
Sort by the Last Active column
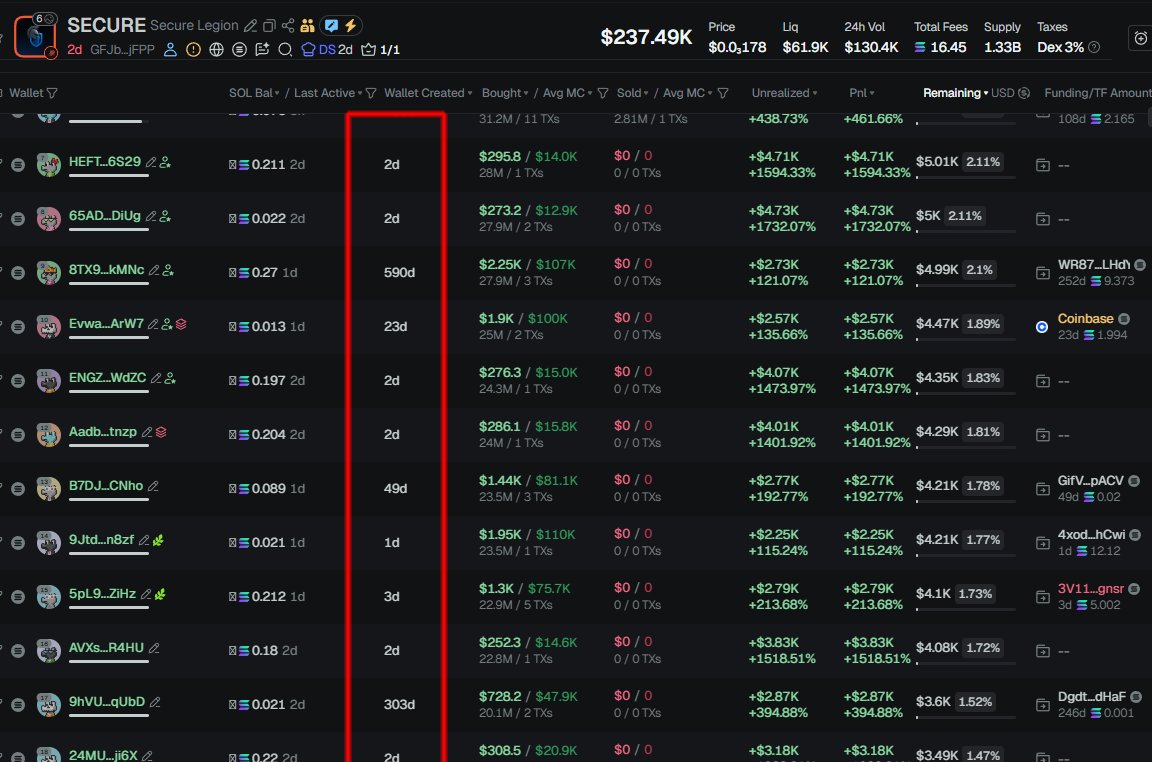click(328, 93)
